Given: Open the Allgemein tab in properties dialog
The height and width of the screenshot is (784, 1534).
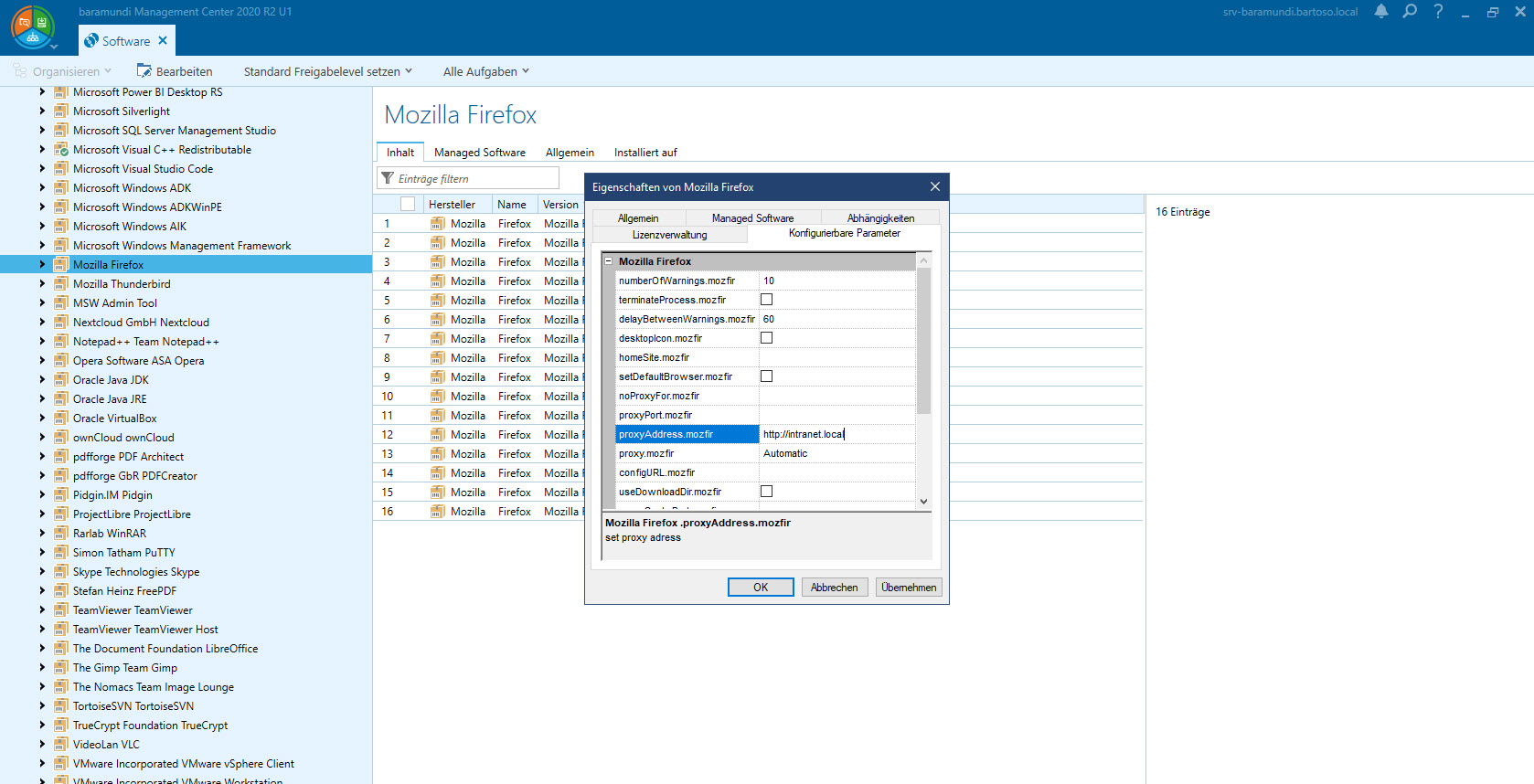Looking at the screenshot, I should [638, 218].
